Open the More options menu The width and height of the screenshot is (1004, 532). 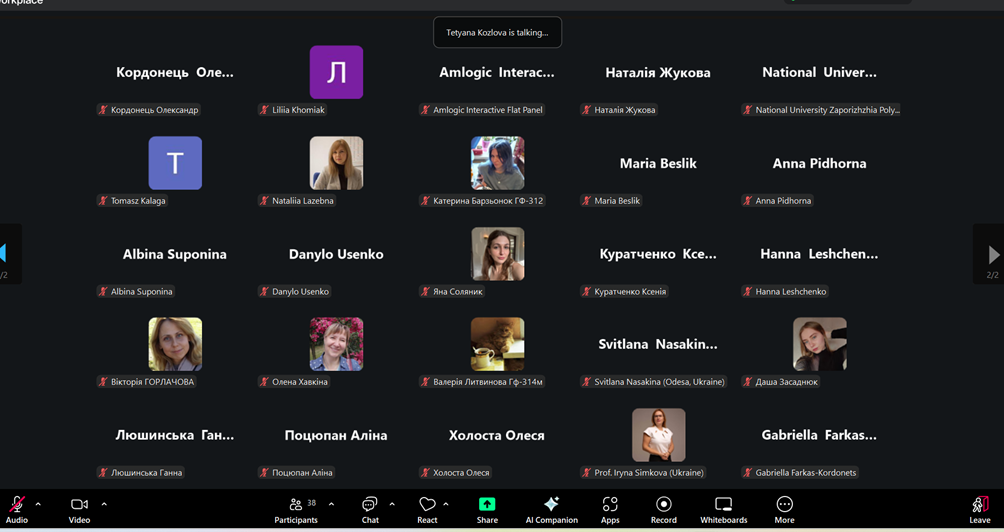pos(784,508)
